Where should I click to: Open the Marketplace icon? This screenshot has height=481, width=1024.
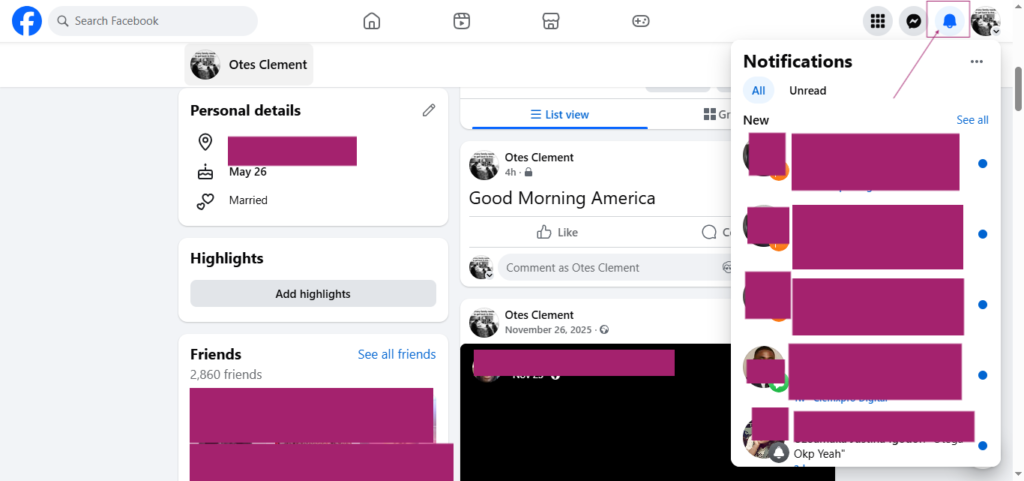pos(551,21)
